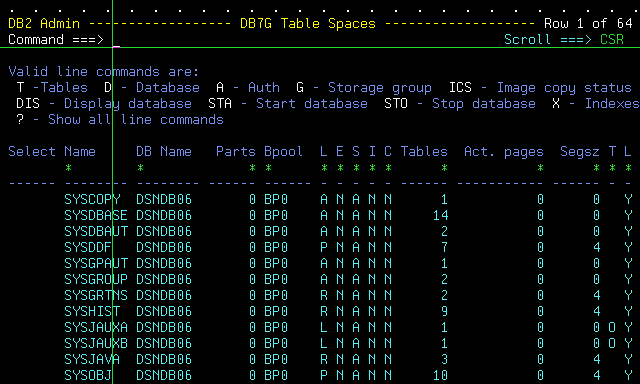
Task: Click the Segsz column header
Action: 580,151
